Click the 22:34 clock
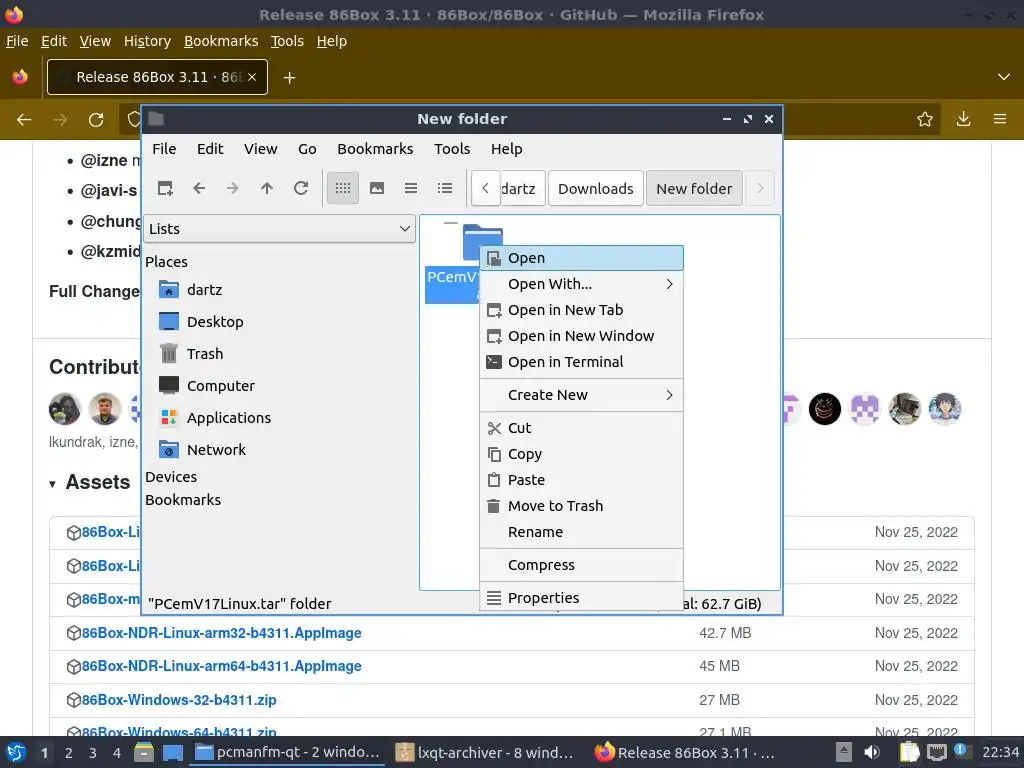1024x768 pixels. pos(1000,752)
